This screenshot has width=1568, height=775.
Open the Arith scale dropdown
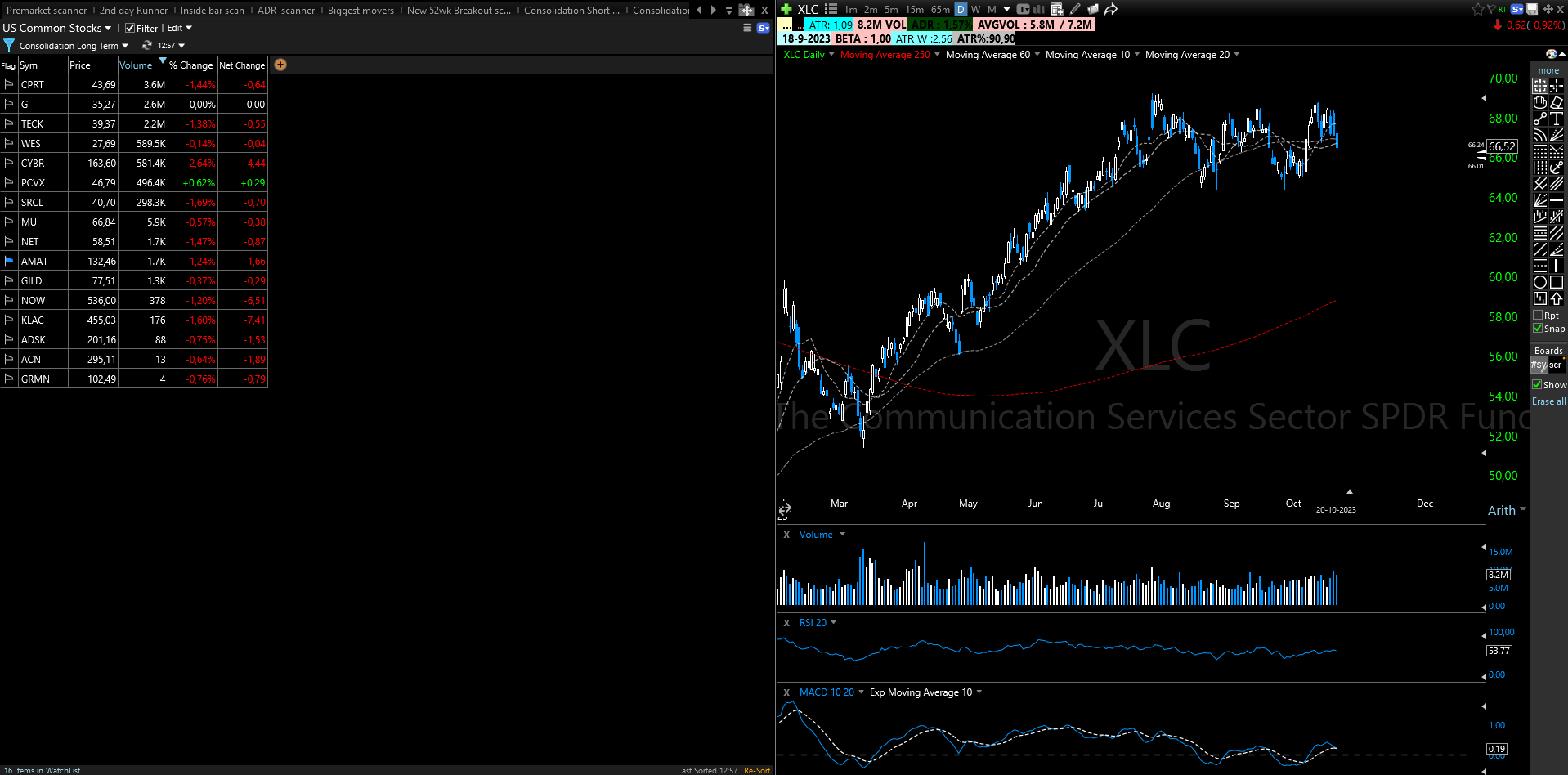click(x=1507, y=510)
